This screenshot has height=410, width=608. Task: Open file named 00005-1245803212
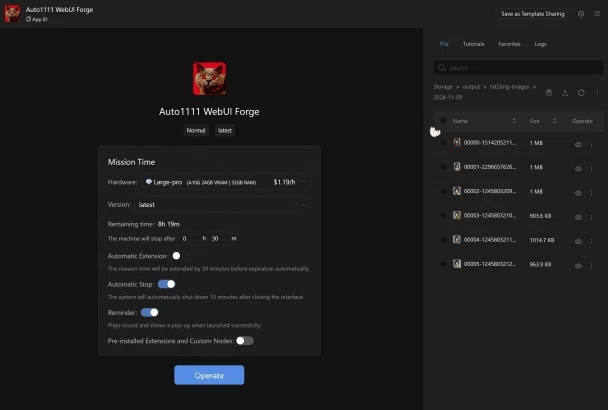click(490, 264)
